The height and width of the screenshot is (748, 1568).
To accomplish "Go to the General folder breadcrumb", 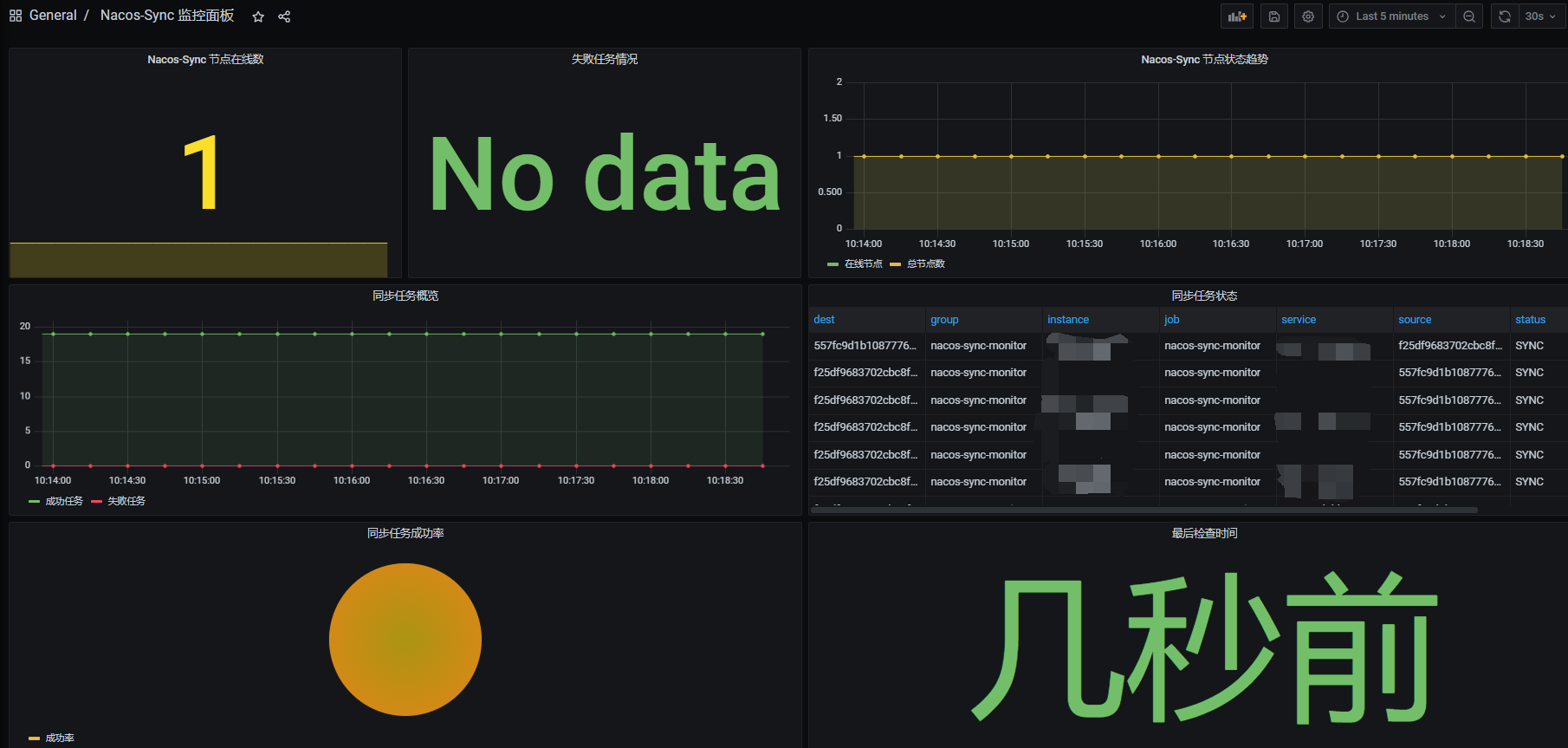I will (x=53, y=16).
